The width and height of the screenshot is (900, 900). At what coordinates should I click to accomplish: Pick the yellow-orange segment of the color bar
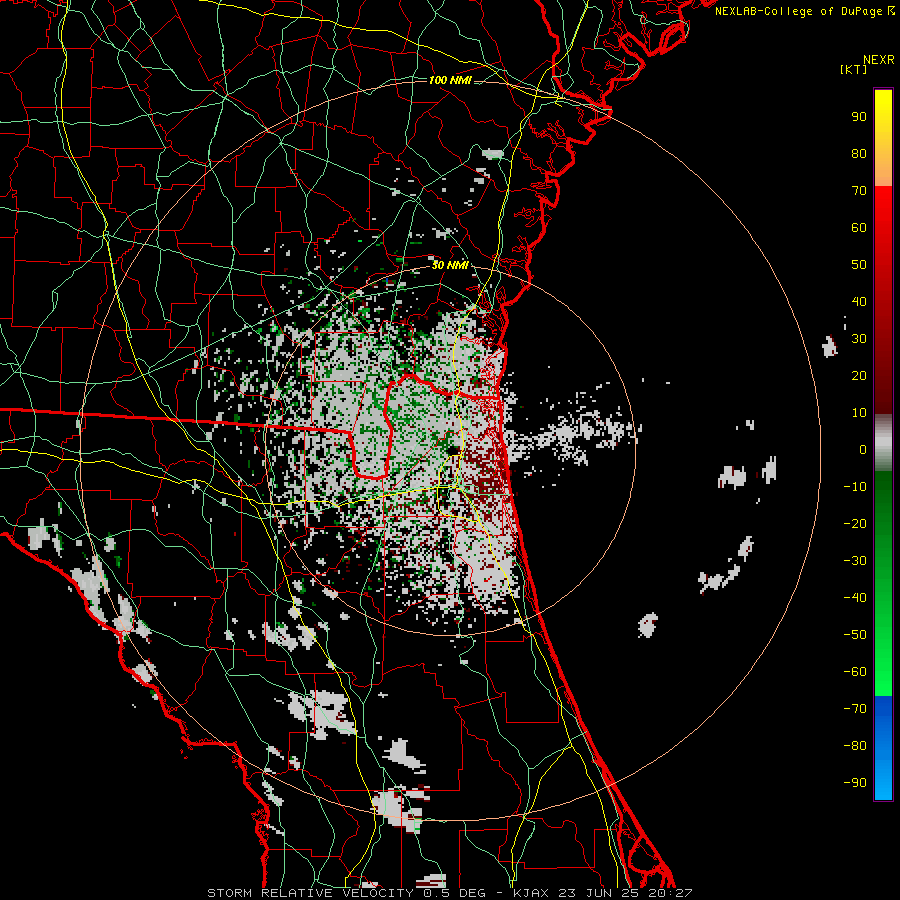tap(883, 138)
